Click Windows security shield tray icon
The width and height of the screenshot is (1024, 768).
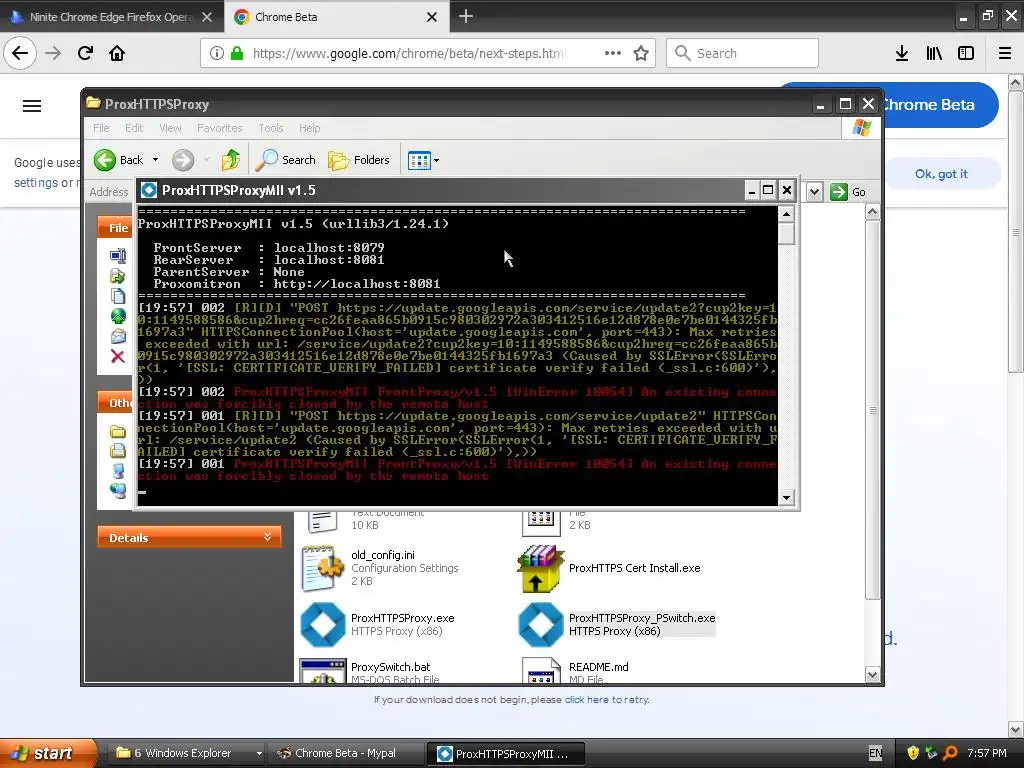[913, 753]
